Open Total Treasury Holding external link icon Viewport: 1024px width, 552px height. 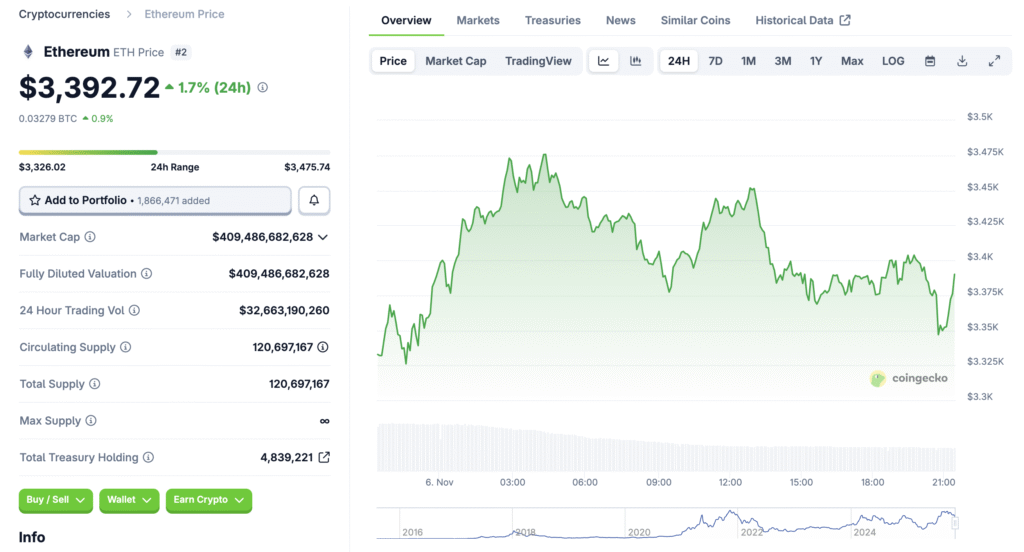[x=324, y=458]
